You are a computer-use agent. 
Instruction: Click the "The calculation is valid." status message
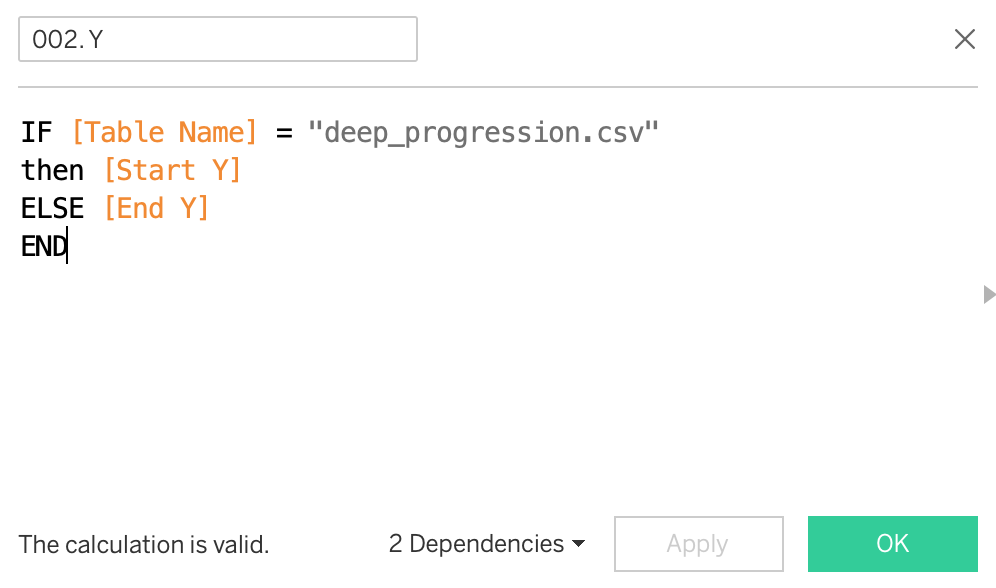144,545
